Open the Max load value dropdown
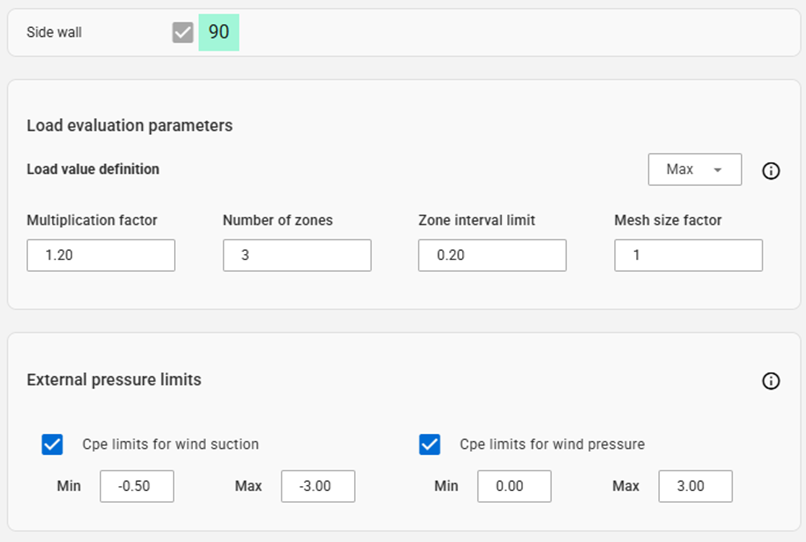This screenshot has width=806, height=542. (694, 169)
